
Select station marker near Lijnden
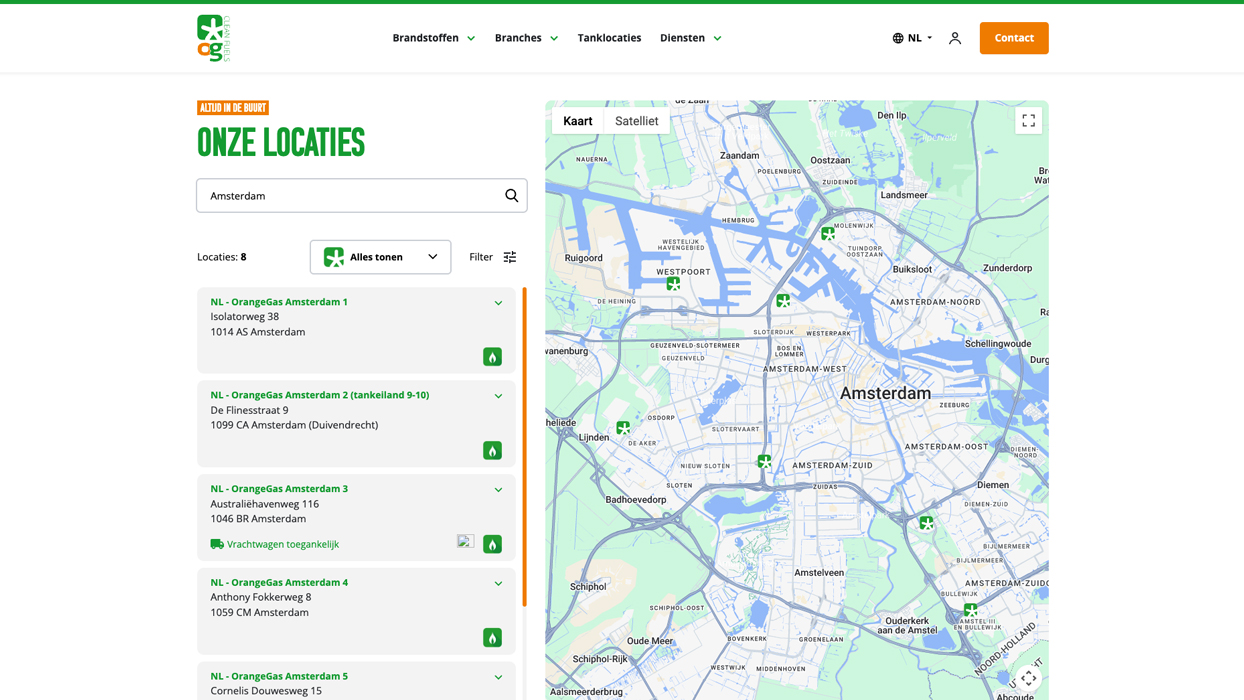coord(623,428)
